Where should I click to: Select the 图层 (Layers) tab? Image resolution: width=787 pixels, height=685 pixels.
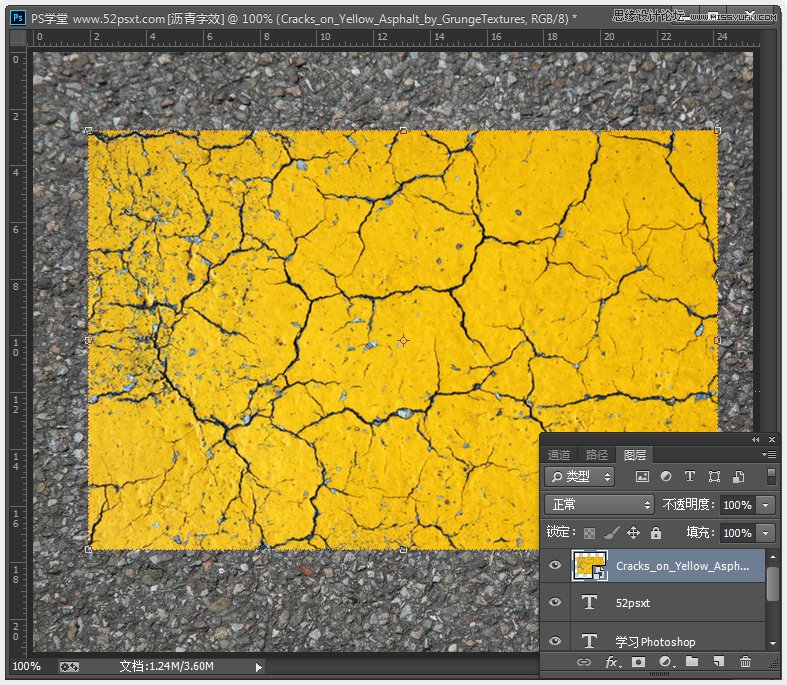tap(635, 455)
